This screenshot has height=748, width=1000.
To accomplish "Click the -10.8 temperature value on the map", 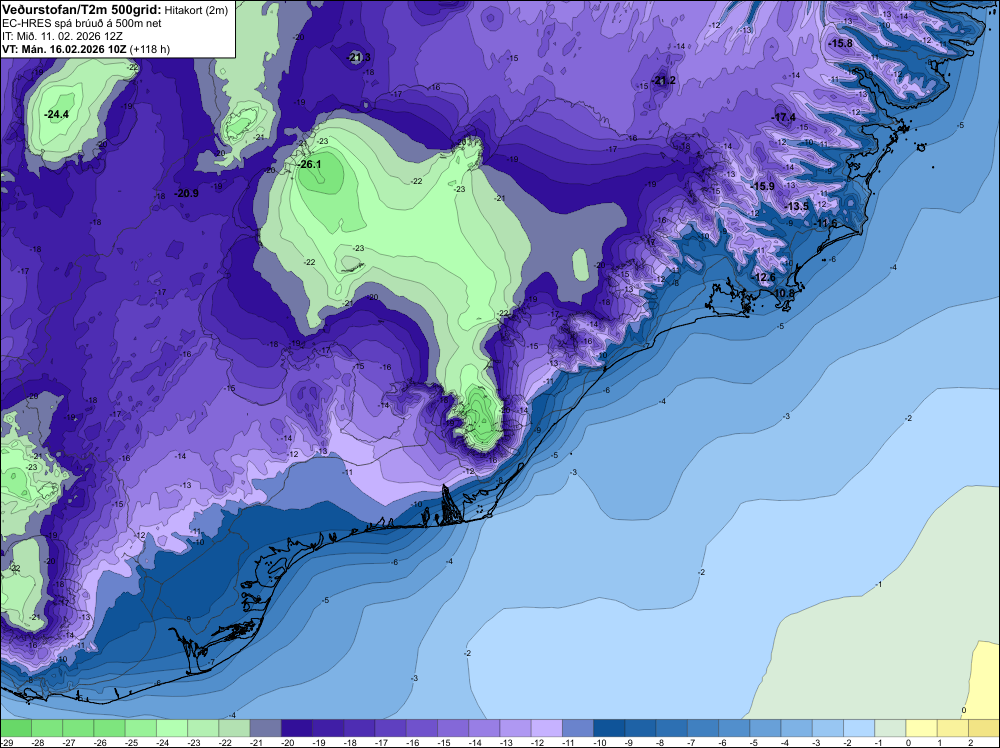I will [784, 293].
